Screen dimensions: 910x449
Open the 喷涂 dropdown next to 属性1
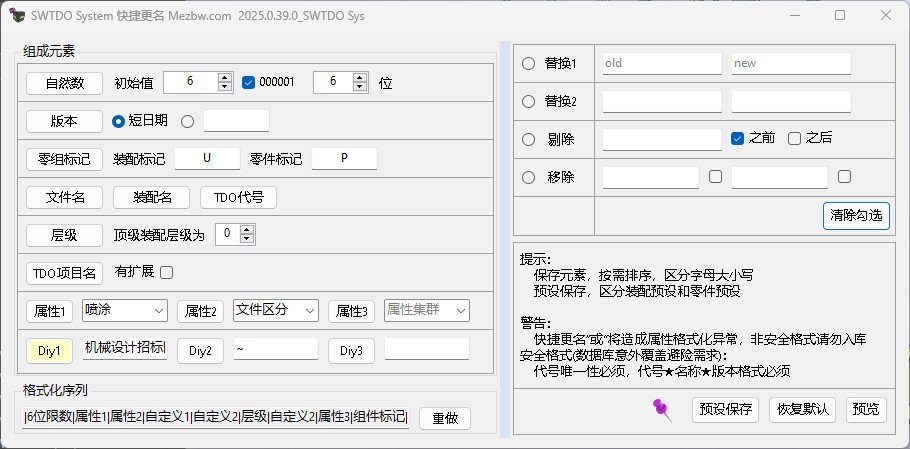tap(125, 311)
